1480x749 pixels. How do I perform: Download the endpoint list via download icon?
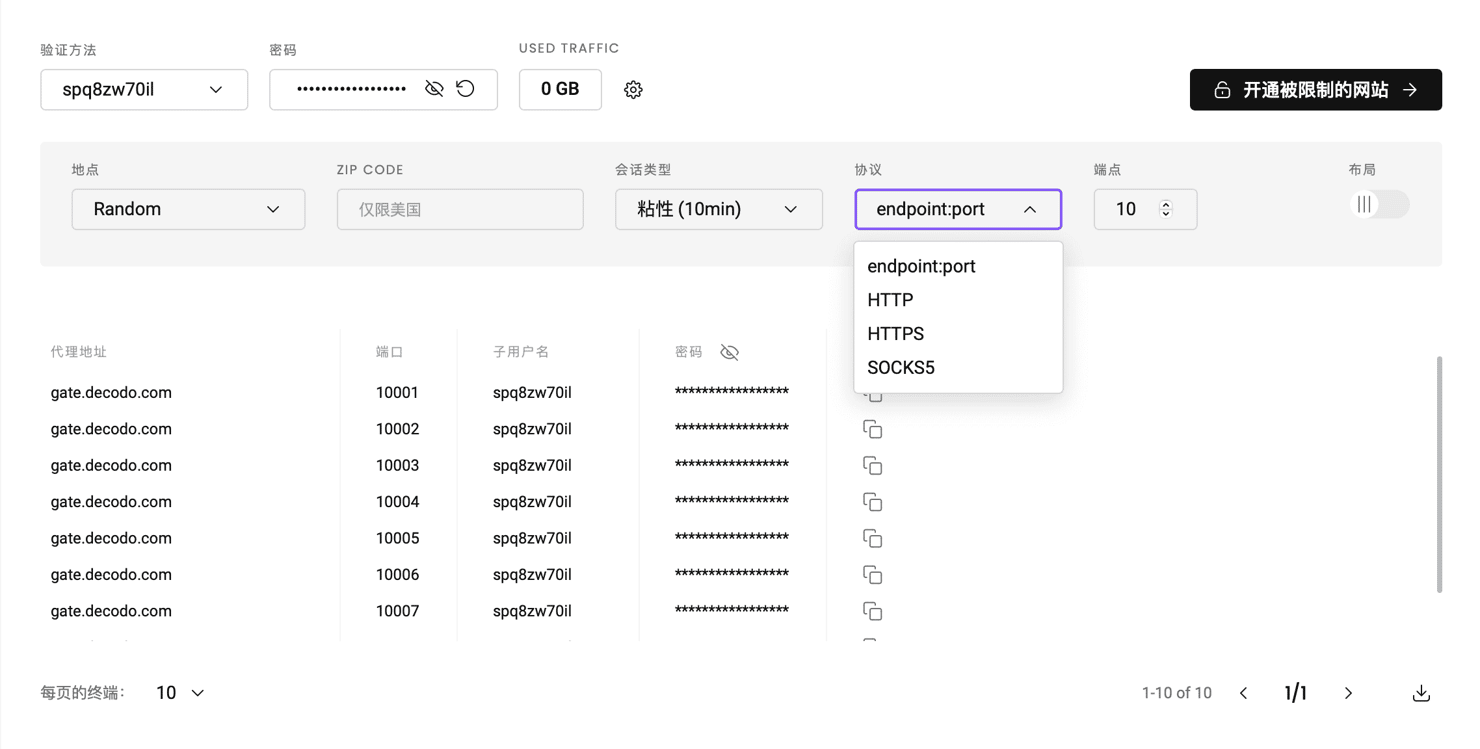[x=1421, y=693]
